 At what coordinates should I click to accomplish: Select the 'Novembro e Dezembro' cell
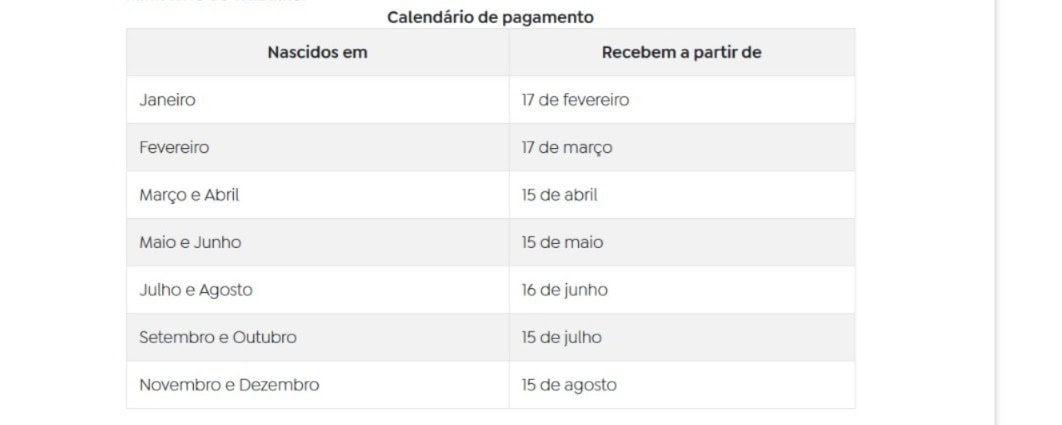coord(318,384)
